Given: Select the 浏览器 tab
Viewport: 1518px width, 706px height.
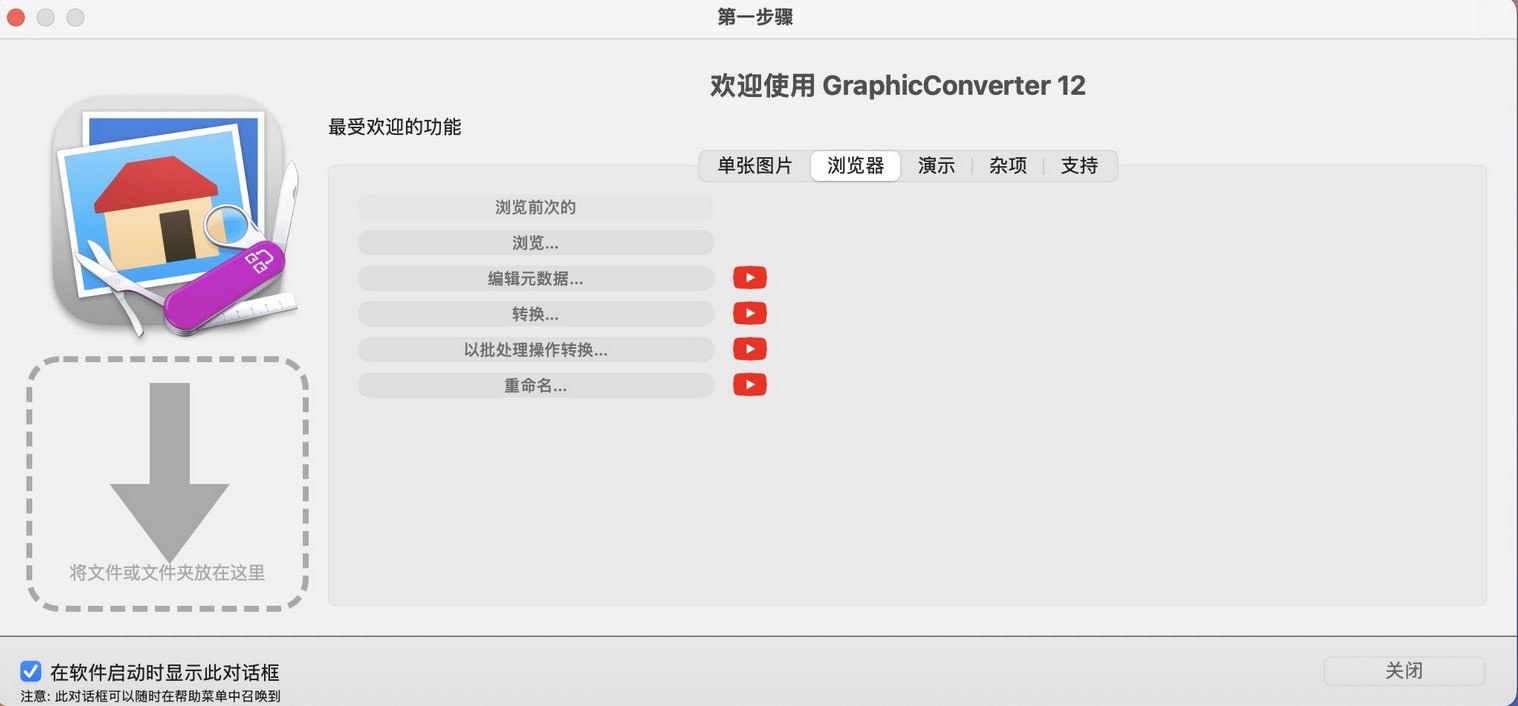Looking at the screenshot, I should click(x=856, y=166).
